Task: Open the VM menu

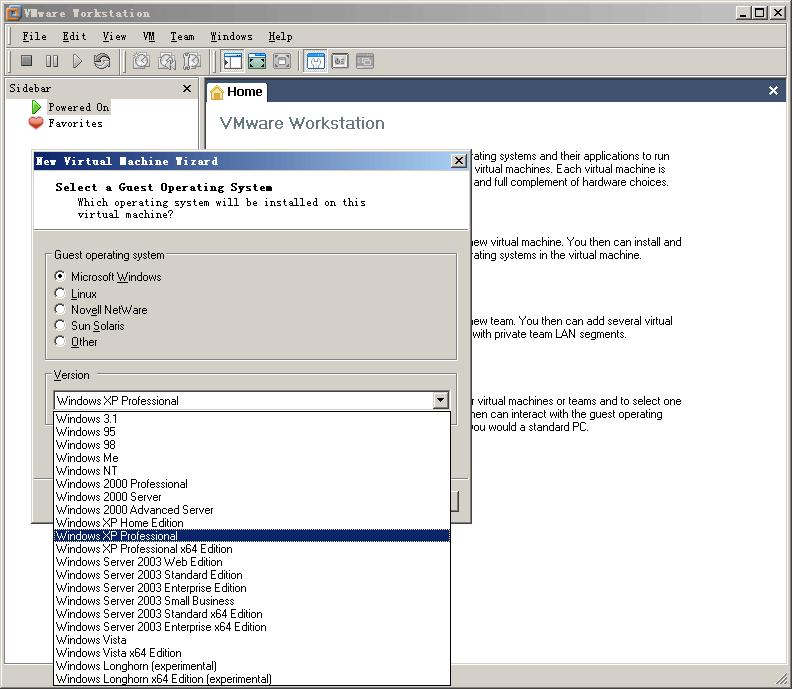Action: click(x=148, y=36)
